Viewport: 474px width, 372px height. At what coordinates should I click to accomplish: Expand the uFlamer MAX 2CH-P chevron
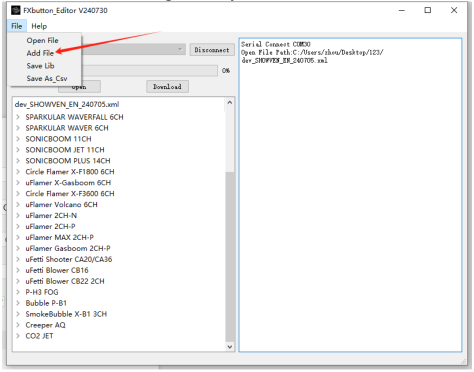pos(18,237)
